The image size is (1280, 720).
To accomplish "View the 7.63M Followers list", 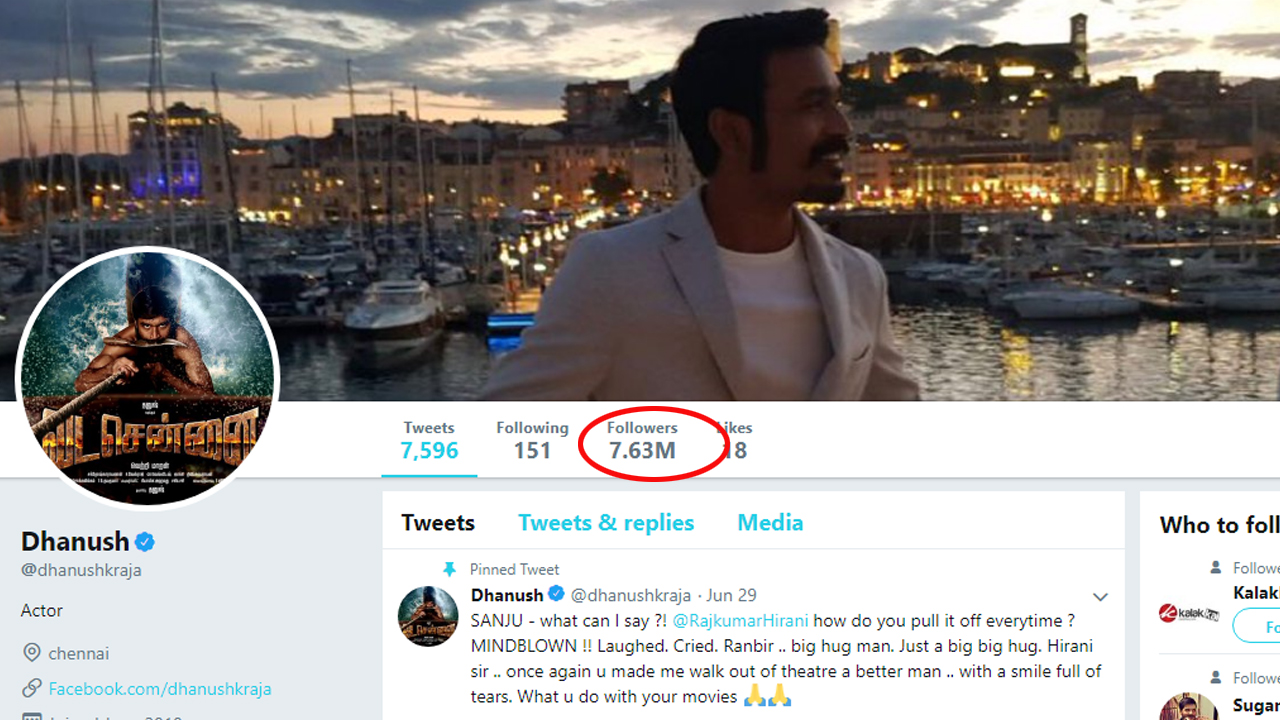I will click(642, 441).
